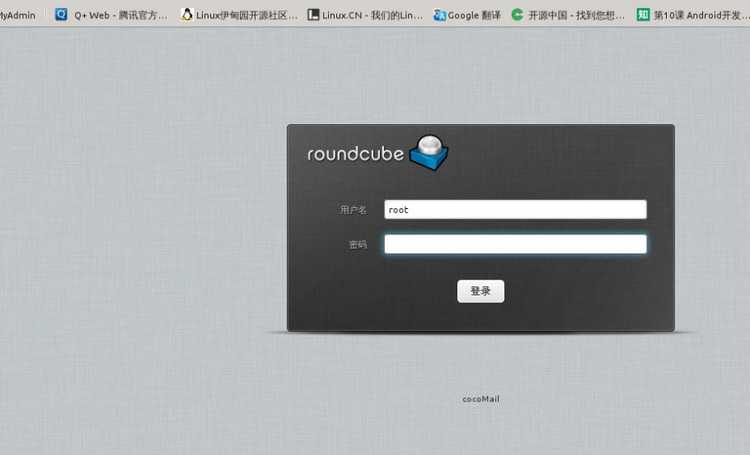Focus the 密码 password input field

(515, 244)
